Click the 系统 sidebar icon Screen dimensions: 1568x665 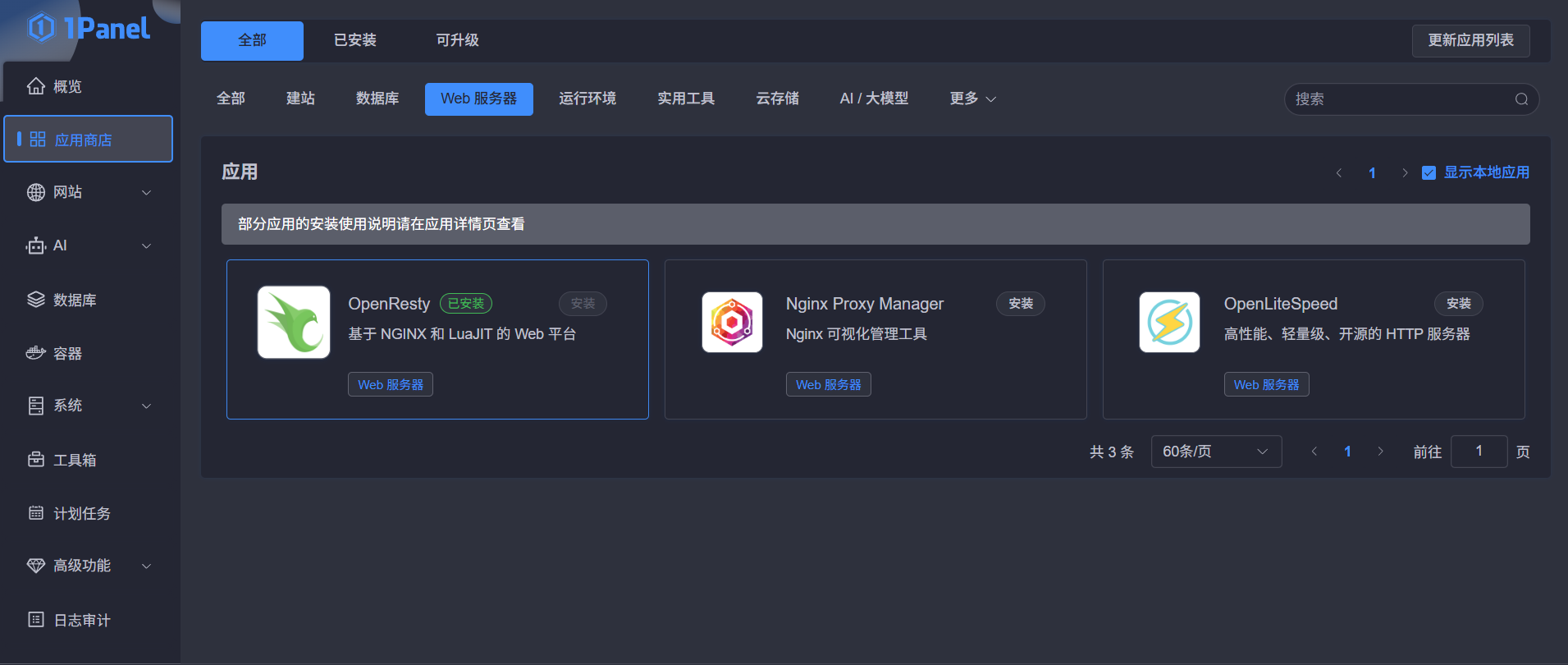click(x=36, y=406)
